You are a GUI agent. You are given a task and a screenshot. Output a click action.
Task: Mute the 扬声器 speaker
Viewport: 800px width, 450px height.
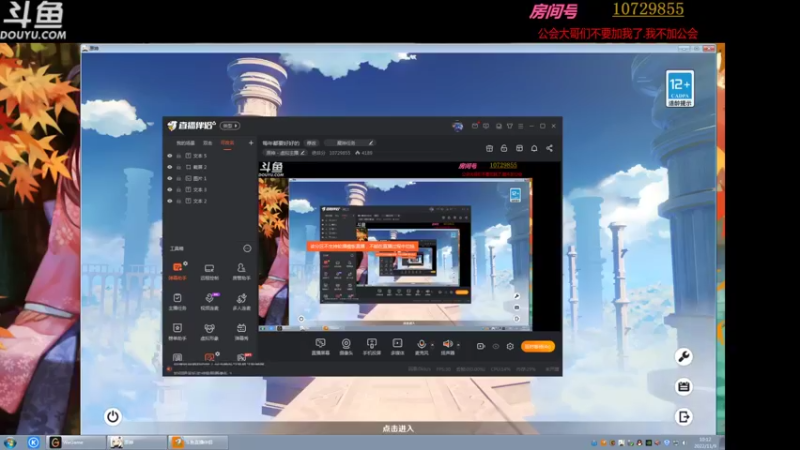coord(447,346)
